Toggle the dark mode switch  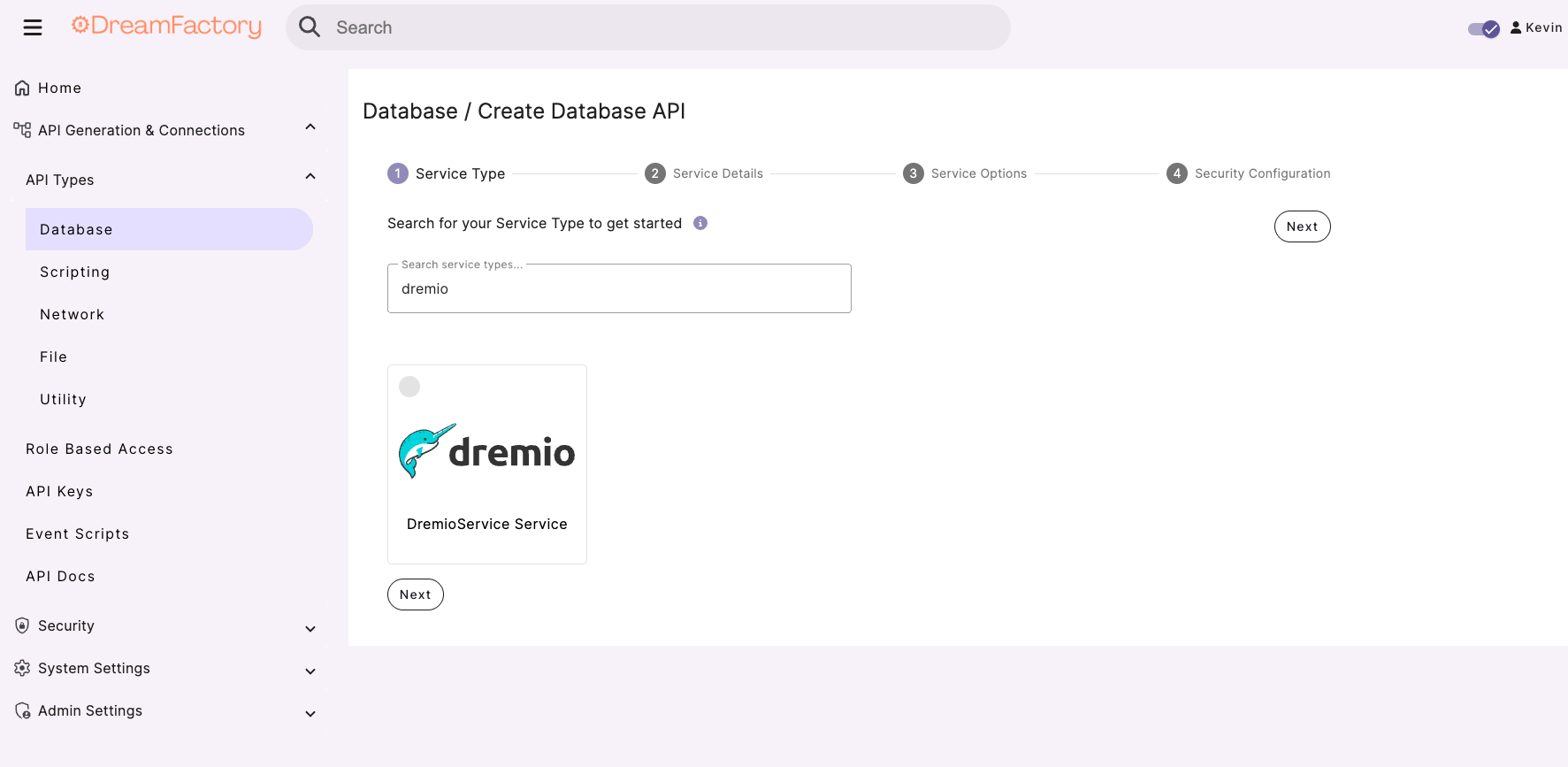pos(1483,28)
